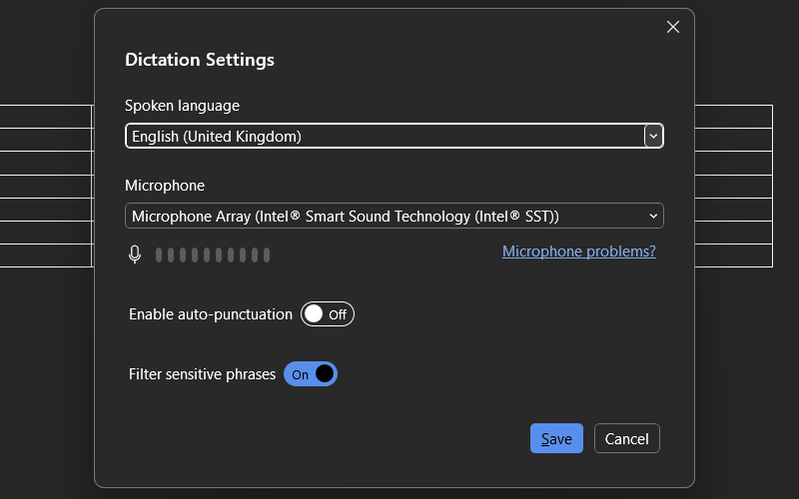Image resolution: width=799 pixels, height=499 pixels.
Task: Click the chevron arrow on Microphone dropdown
Action: pyautogui.click(x=654, y=216)
